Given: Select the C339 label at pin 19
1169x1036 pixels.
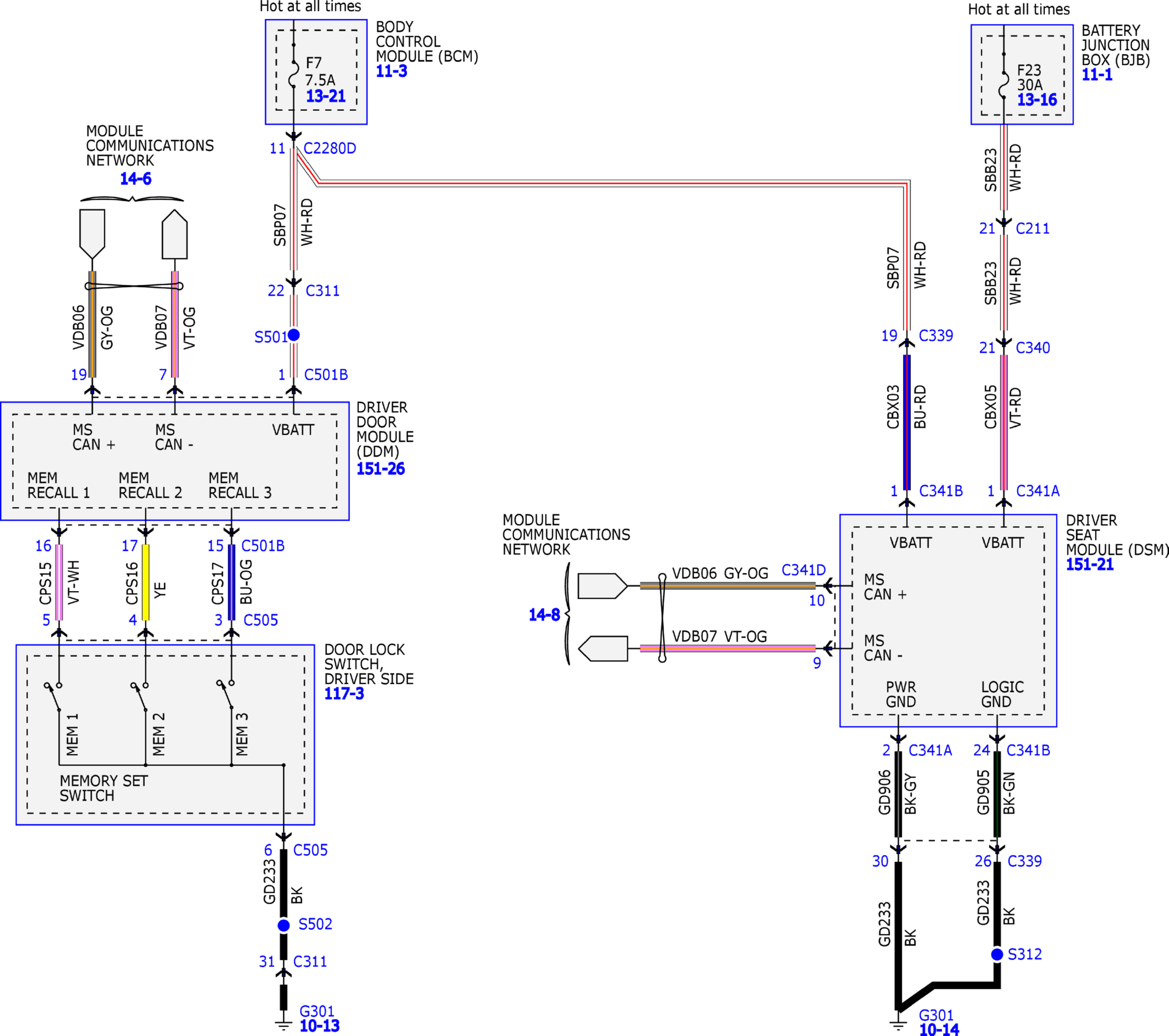Looking at the screenshot, I should click(x=936, y=336).
